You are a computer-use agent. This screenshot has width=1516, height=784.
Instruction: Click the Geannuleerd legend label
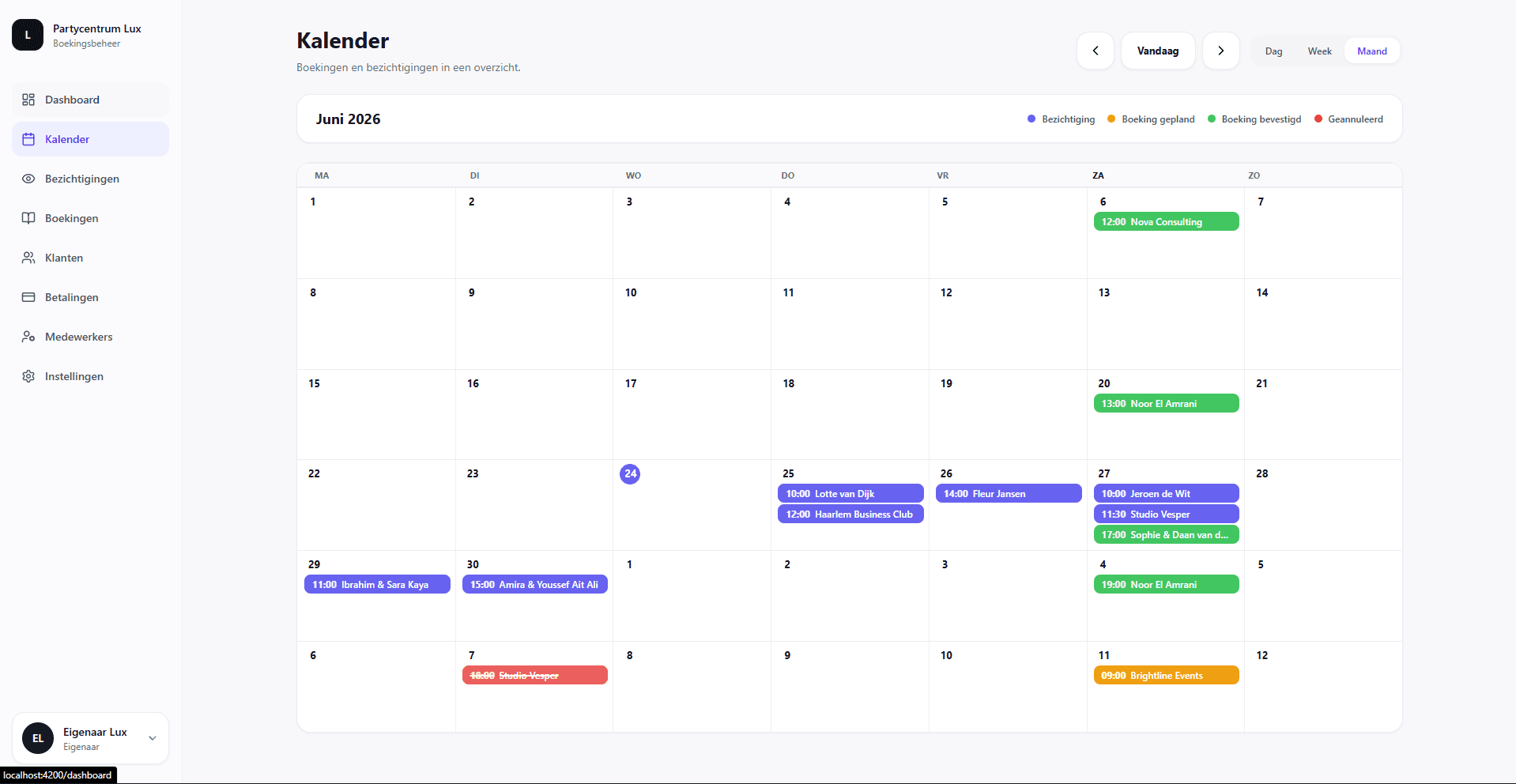(x=1356, y=119)
